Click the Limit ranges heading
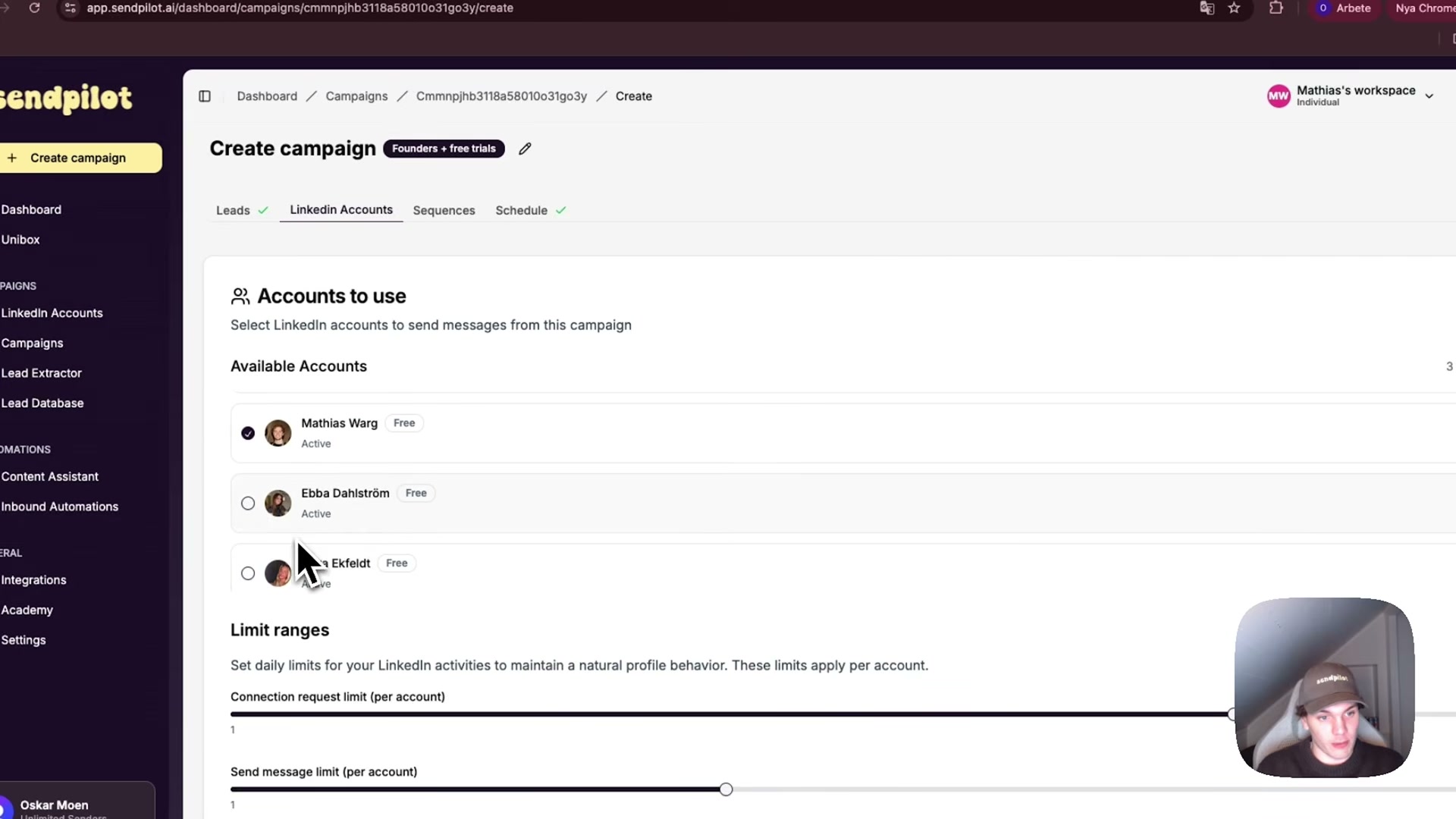 (280, 630)
